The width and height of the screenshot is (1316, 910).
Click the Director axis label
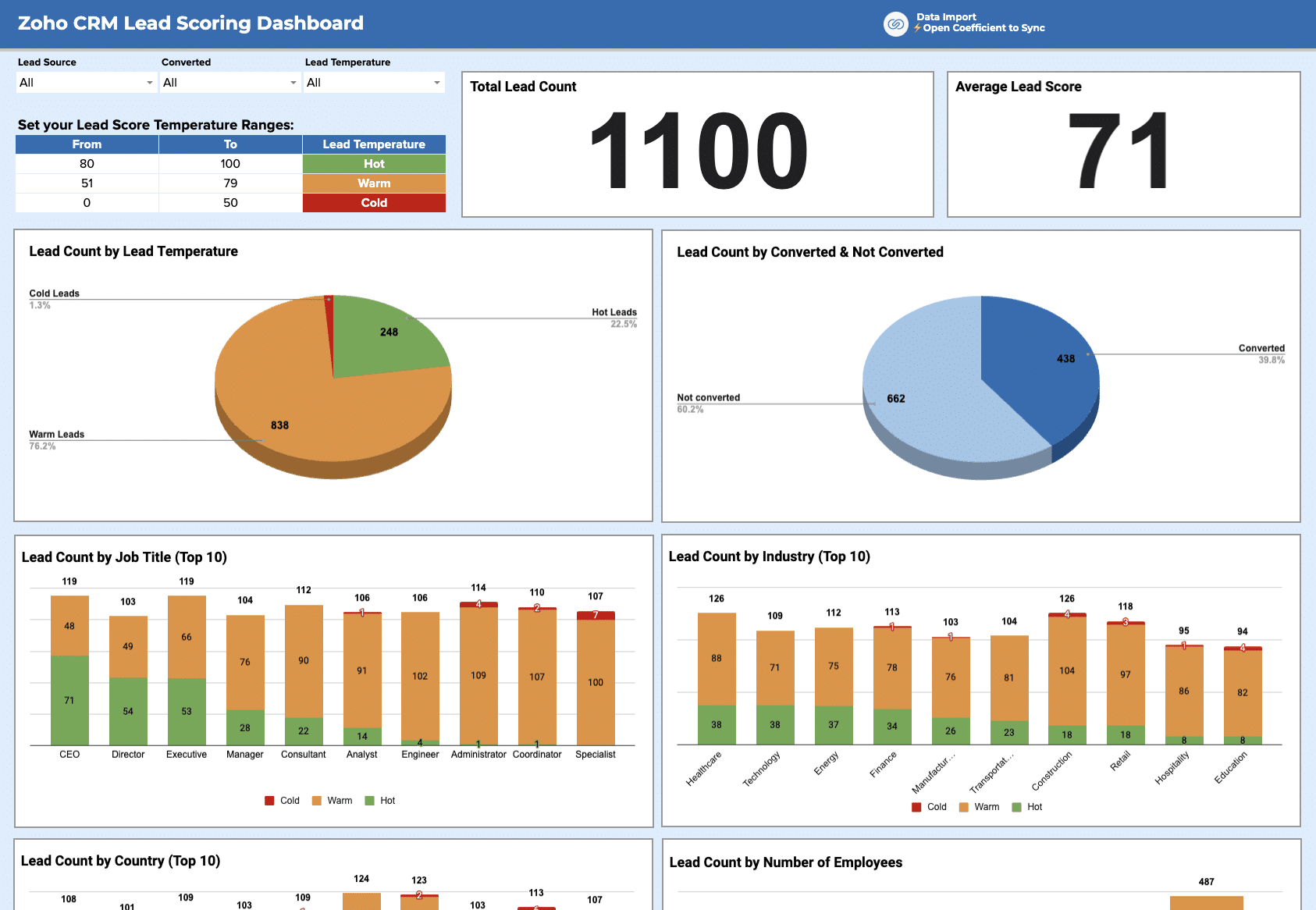pyautogui.click(x=128, y=755)
